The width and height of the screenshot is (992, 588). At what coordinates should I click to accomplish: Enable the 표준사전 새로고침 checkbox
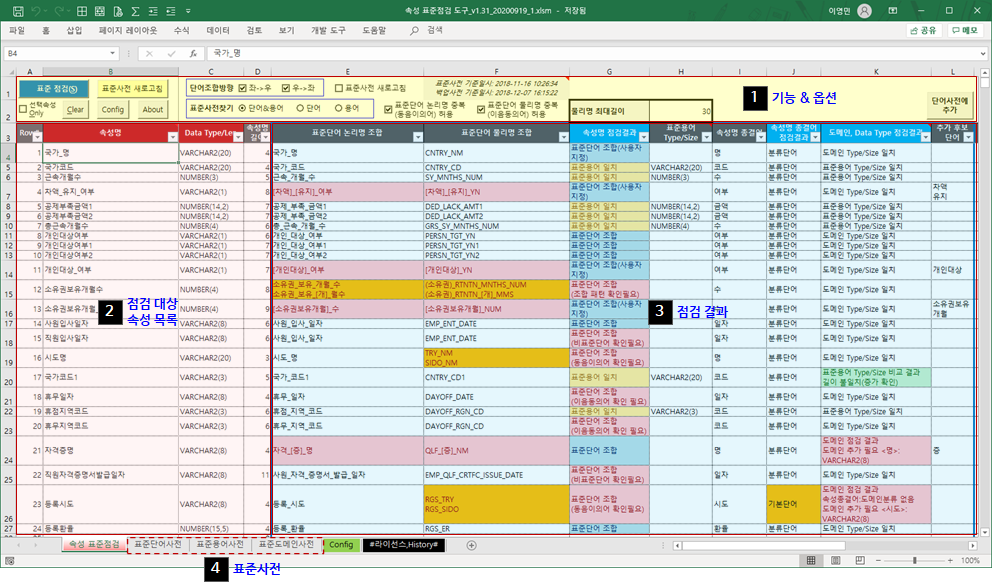[338, 88]
